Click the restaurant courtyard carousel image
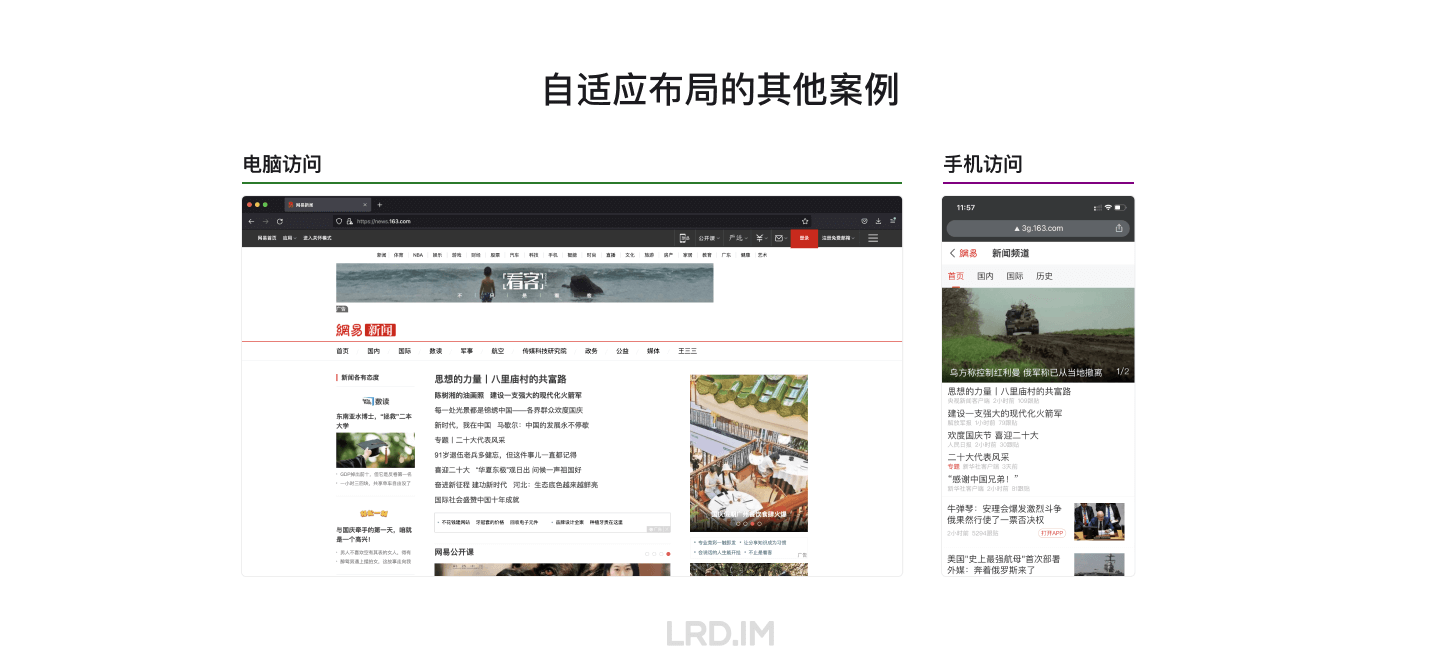The image size is (1440, 670). 749,453
